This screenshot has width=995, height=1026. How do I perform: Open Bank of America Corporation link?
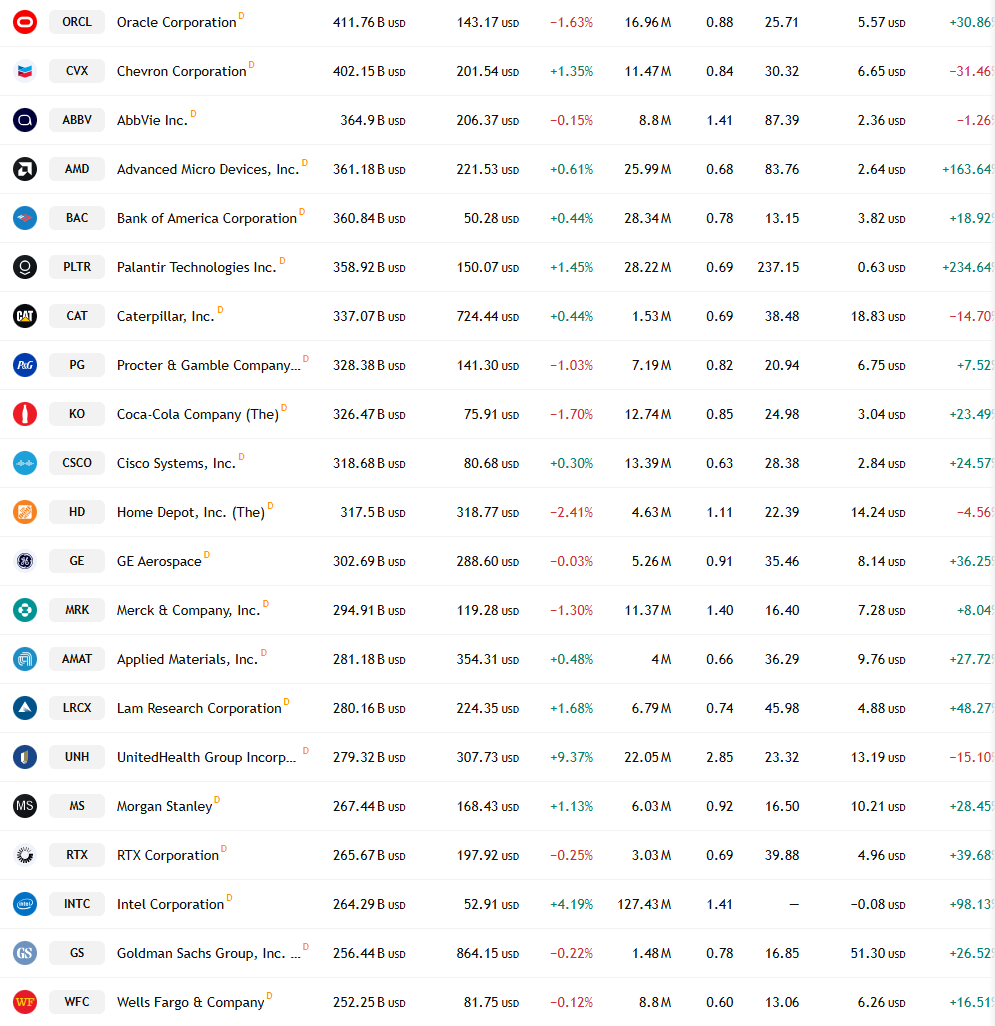[207, 219]
